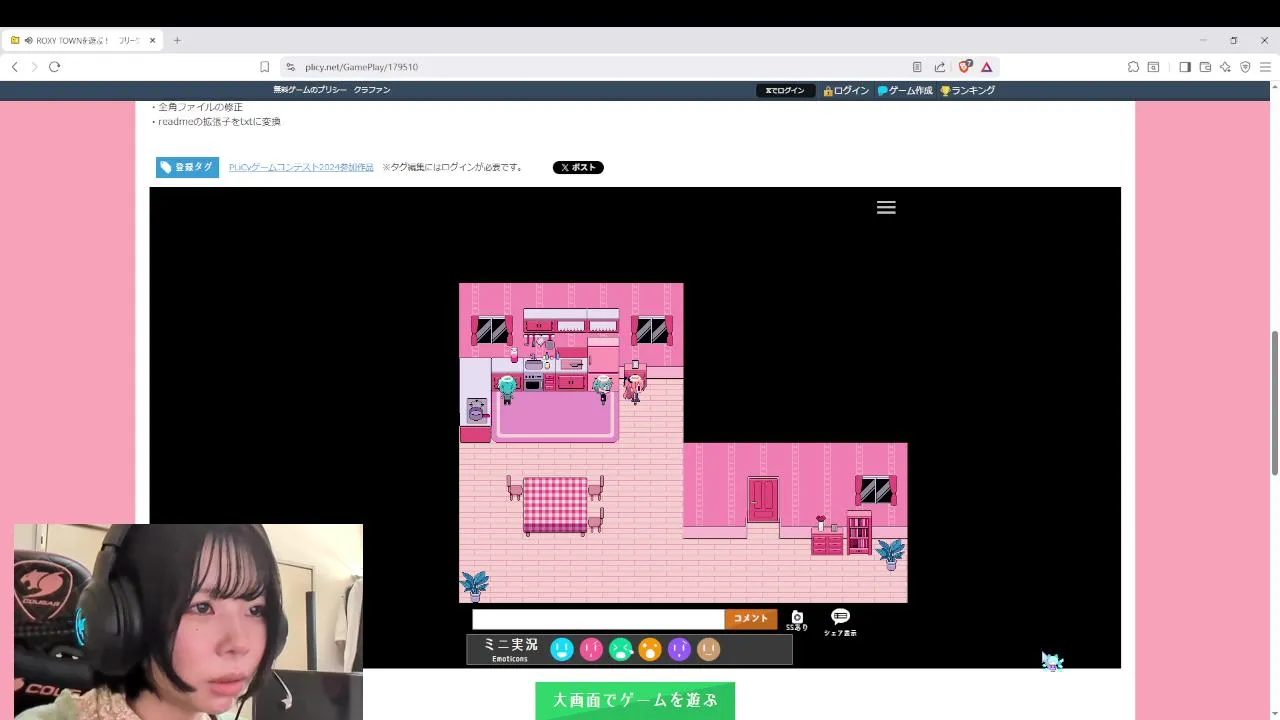Open the ゲーム作成 menu item
This screenshot has height=720, width=1280.
pyautogui.click(x=905, y=90)
